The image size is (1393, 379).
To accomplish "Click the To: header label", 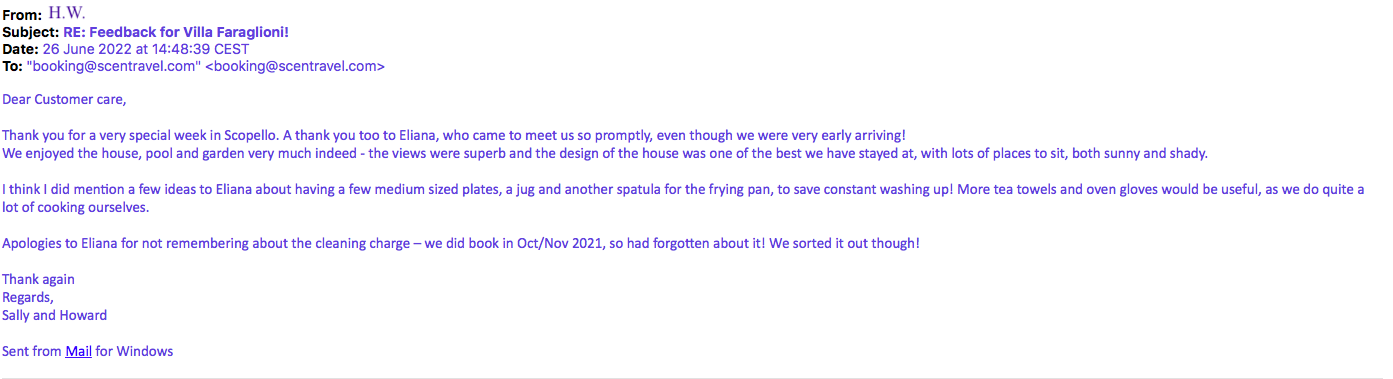I will click(x=12, y=66).
